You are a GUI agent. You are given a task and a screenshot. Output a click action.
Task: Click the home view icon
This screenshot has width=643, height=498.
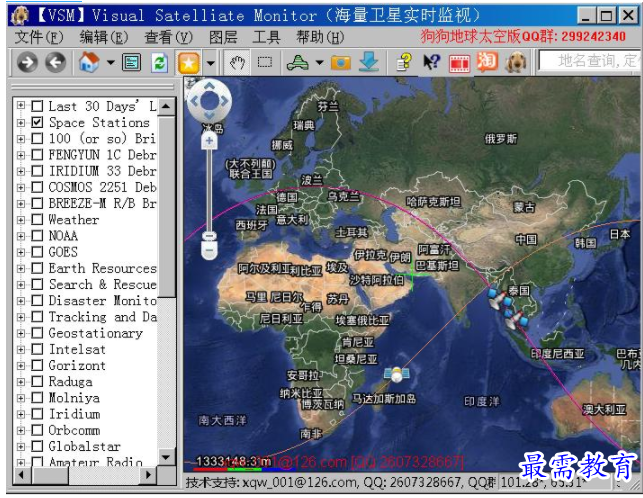coord(89,62)
